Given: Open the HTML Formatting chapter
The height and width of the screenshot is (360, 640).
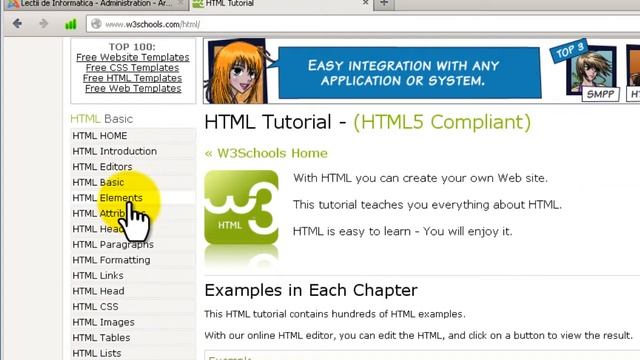Looking at the screenshot, I should tap(133, 260).
